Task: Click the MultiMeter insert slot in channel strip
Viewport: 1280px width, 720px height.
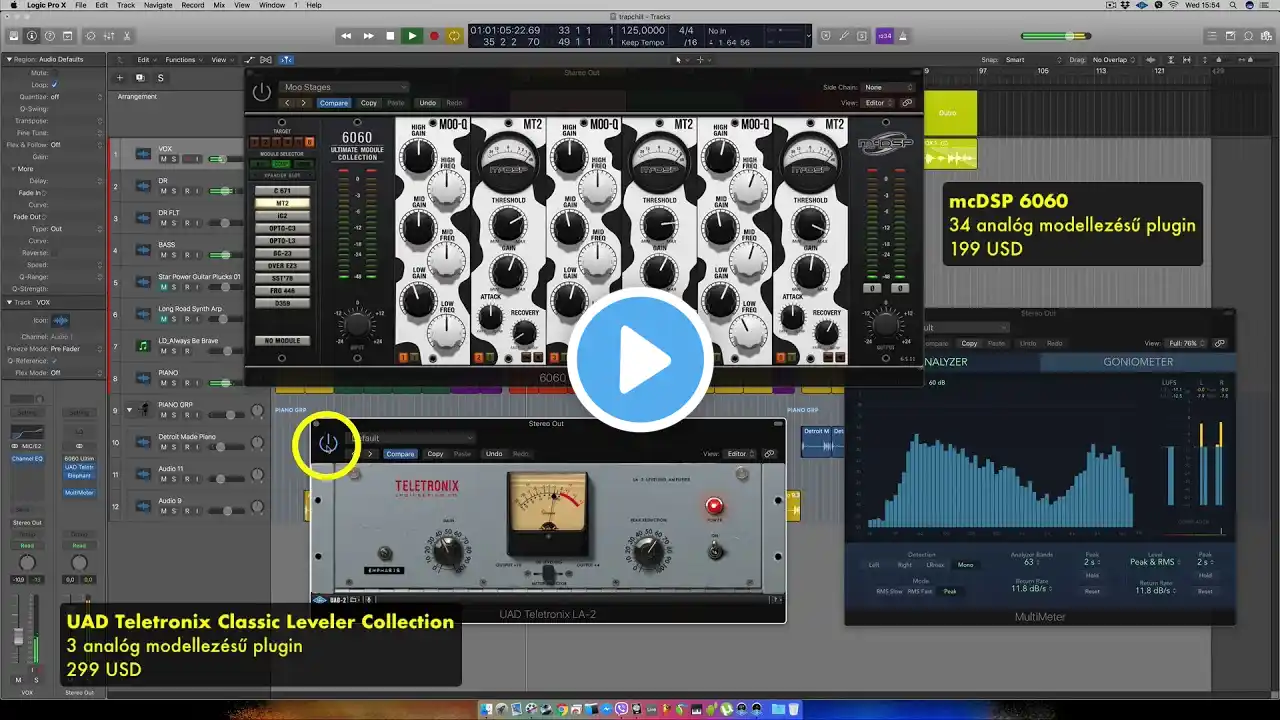Action: [x=79, y=492]
